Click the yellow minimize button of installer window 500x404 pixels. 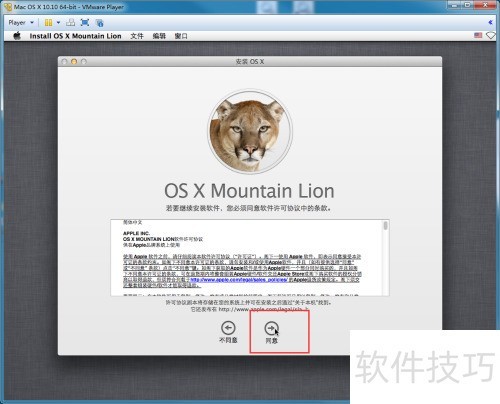(74, 62)
